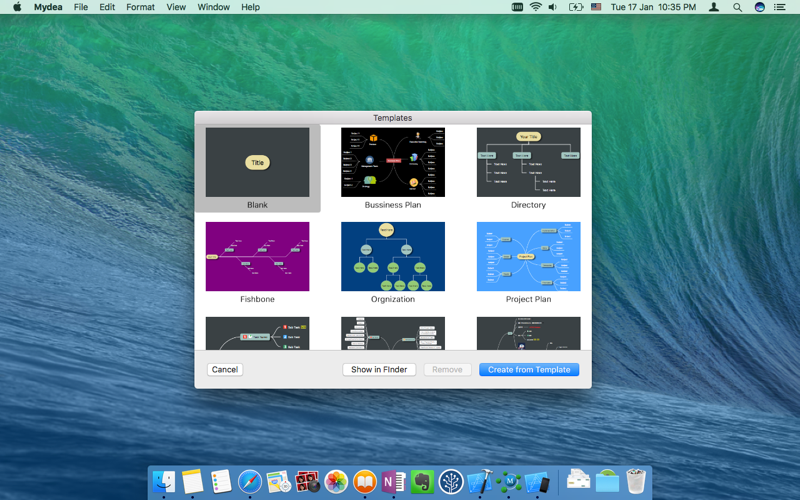Click the Siri icon in menu bar

[x=760, y=7]
